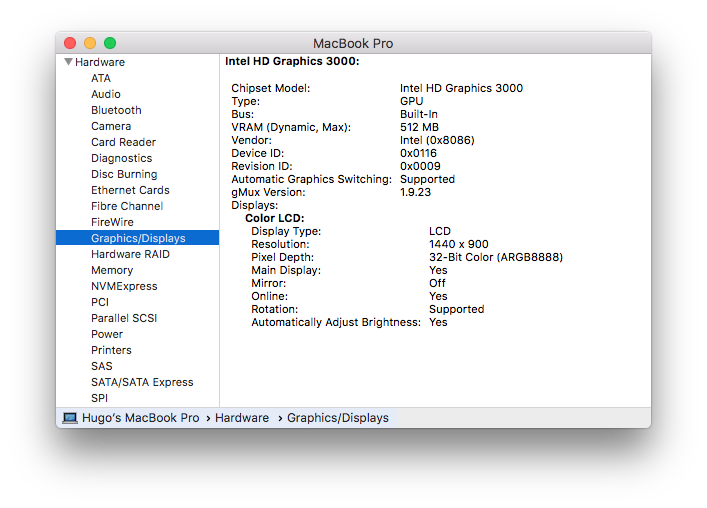Select Audio in the sidebar
Image resolution: width=707 pixels, height=508 pixels.
click(106, 94)
